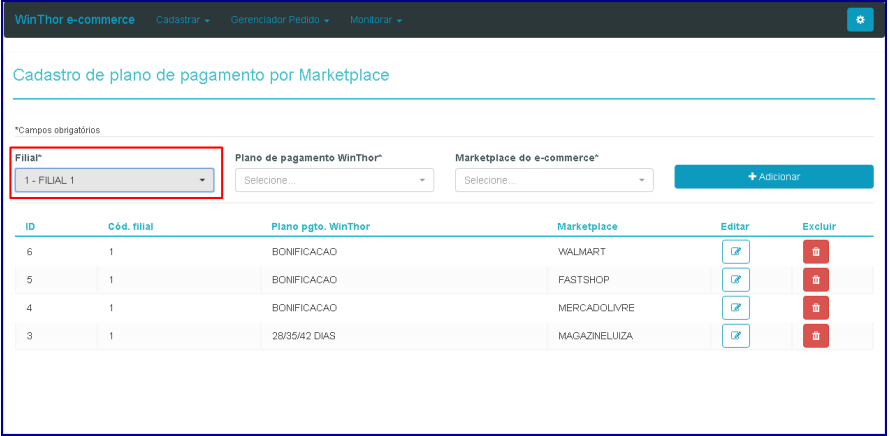Click ID 4 cell
This screenshot has height=436, width=890.
click(30, 308)
